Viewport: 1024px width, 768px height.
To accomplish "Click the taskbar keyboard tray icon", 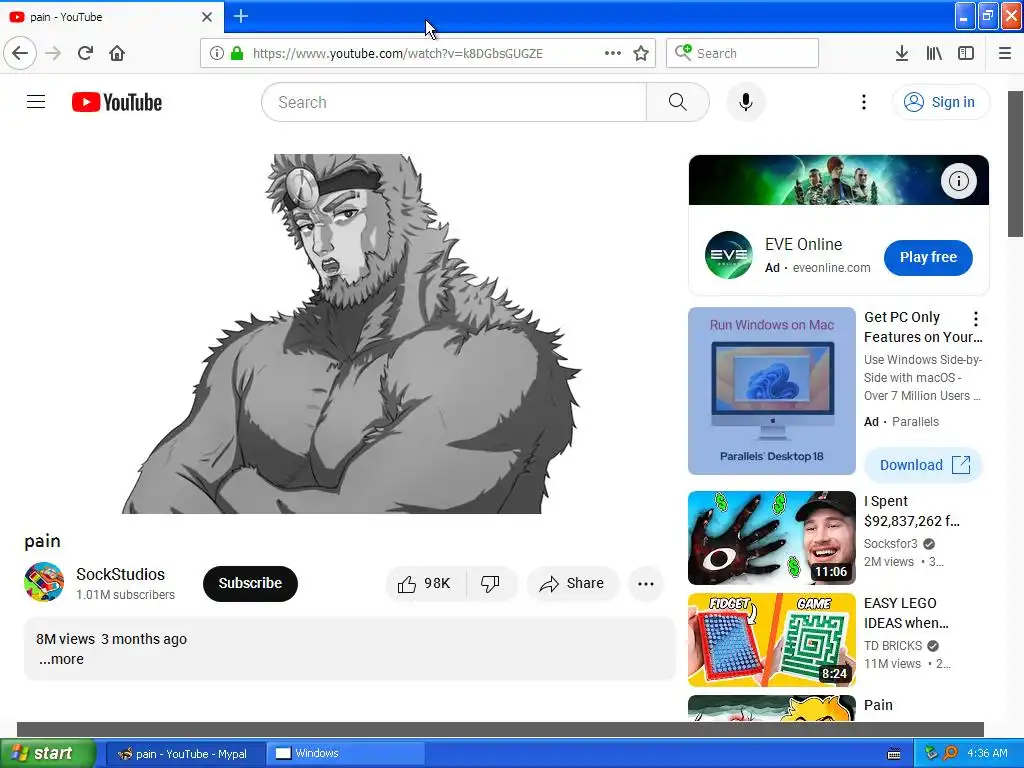I will pyautogui.click(x=894, y=754).
